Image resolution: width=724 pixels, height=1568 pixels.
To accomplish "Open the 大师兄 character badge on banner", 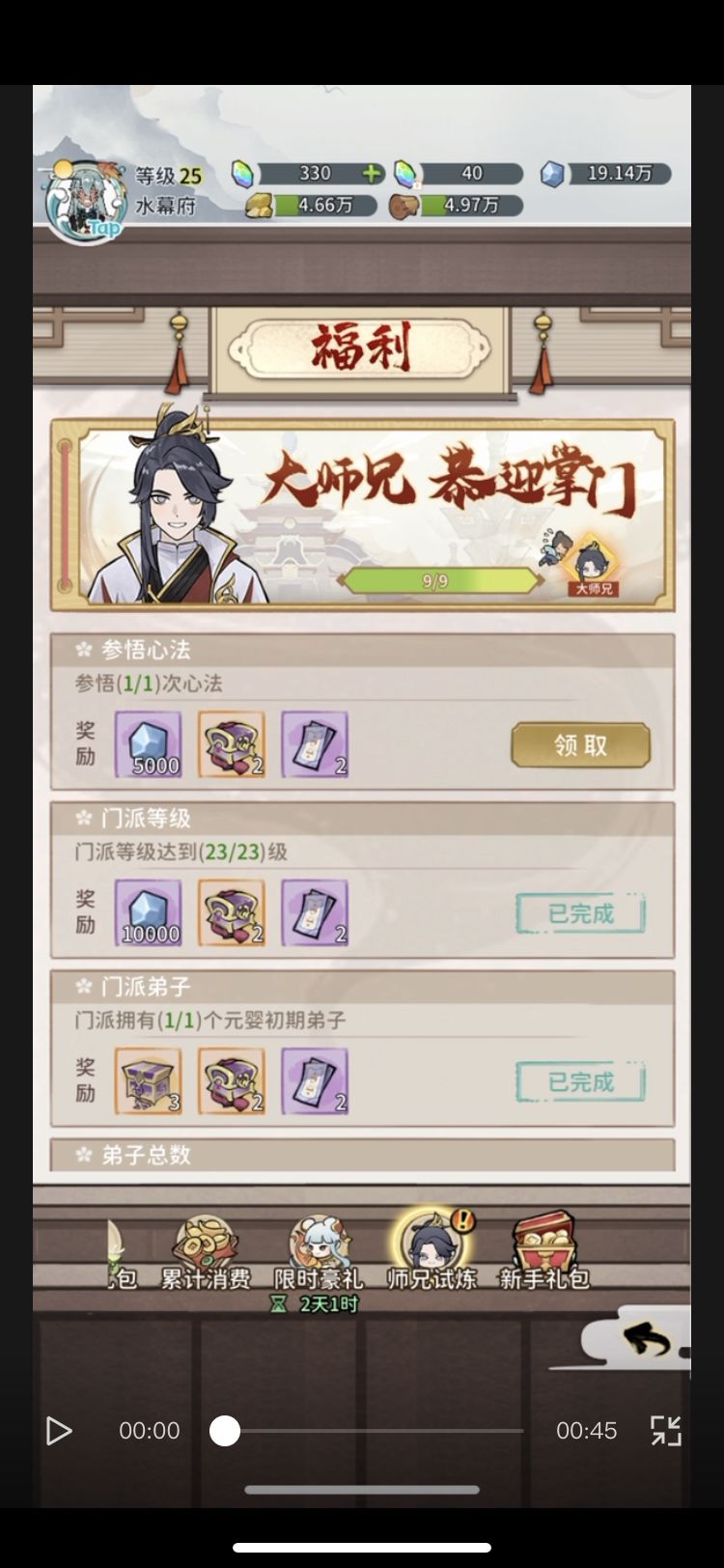I will [592, 567].
